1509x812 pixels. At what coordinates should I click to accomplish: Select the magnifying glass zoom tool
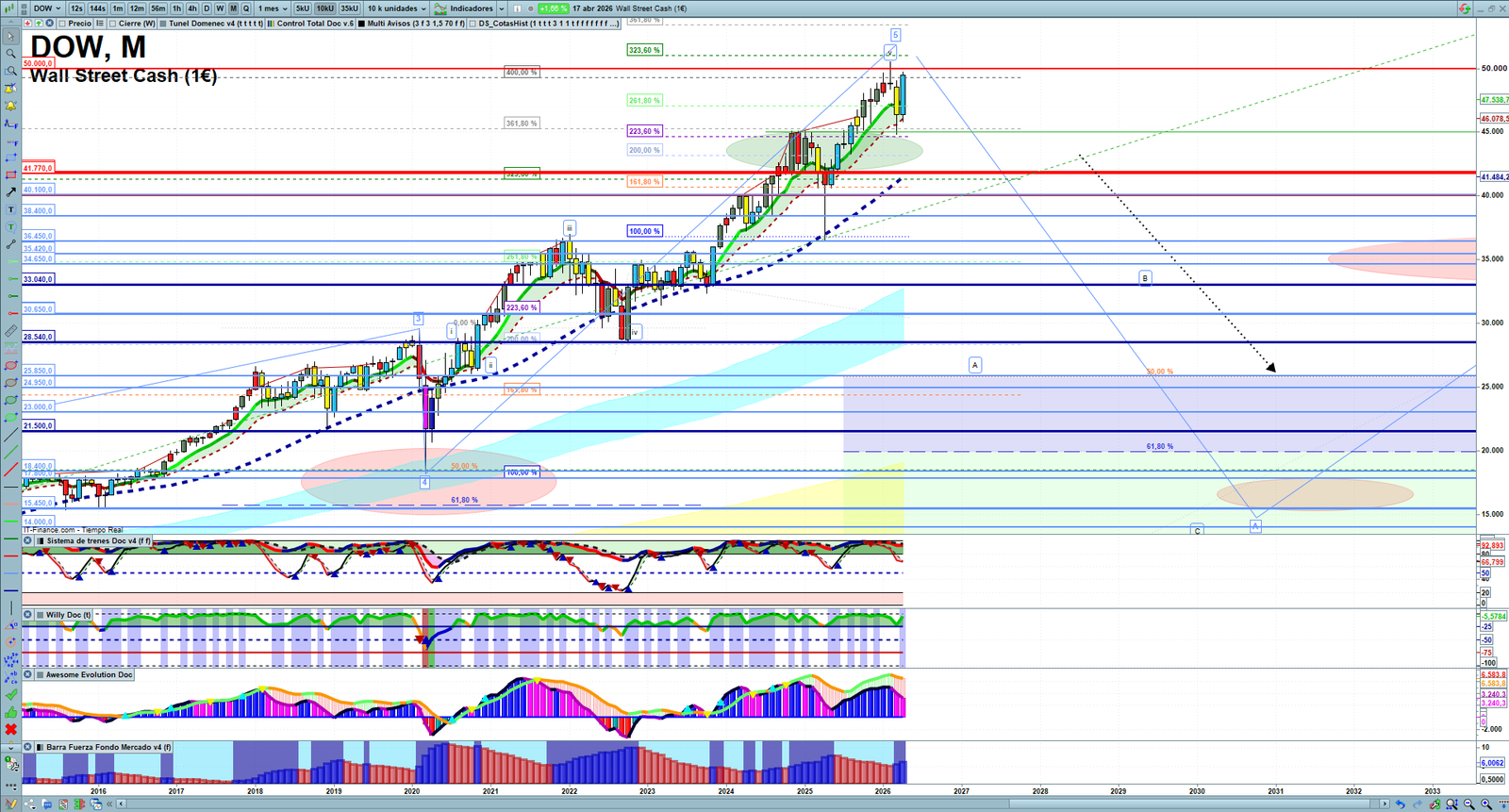point(10,54)
